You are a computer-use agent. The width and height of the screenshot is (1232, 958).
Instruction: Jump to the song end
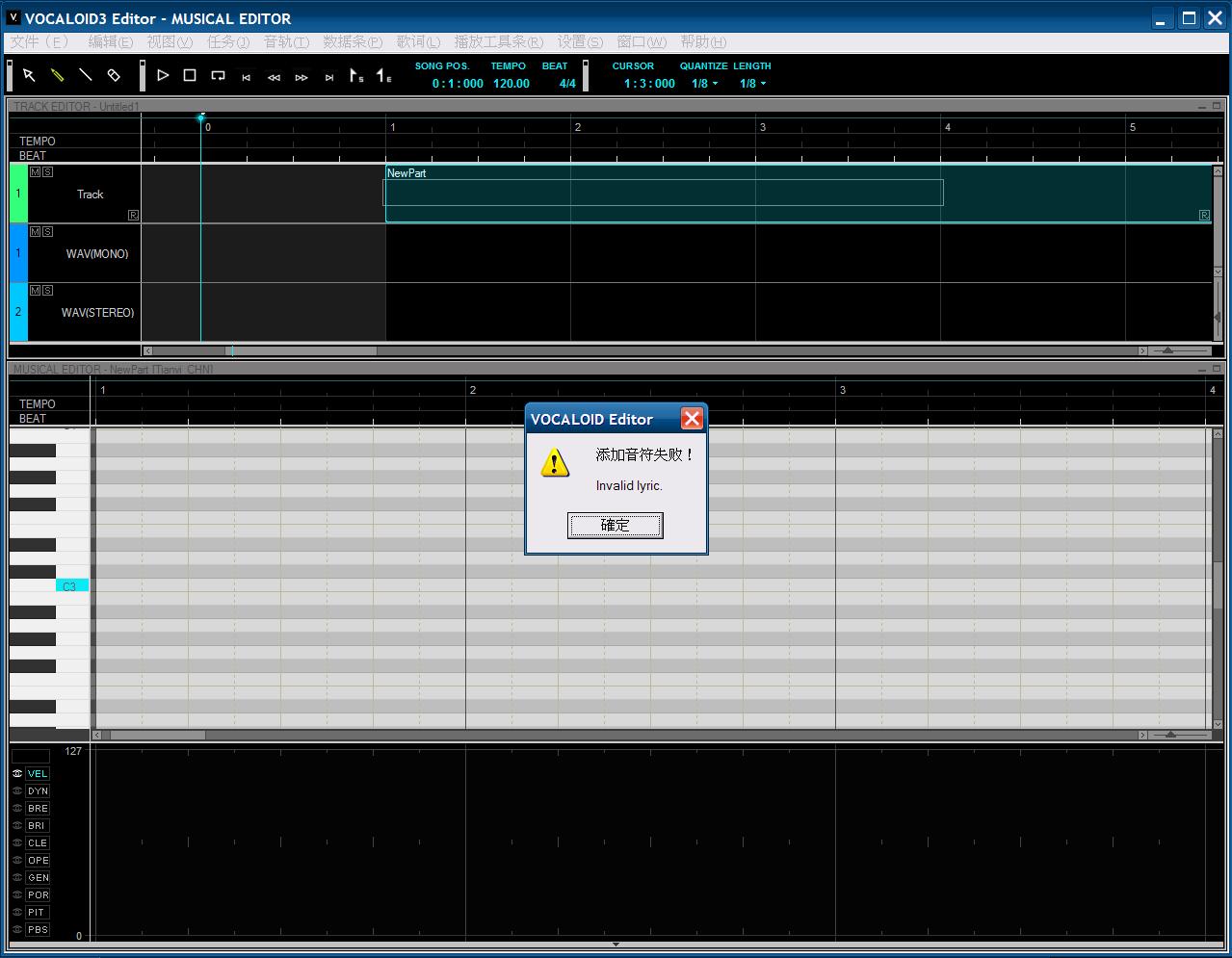(329, 78)
